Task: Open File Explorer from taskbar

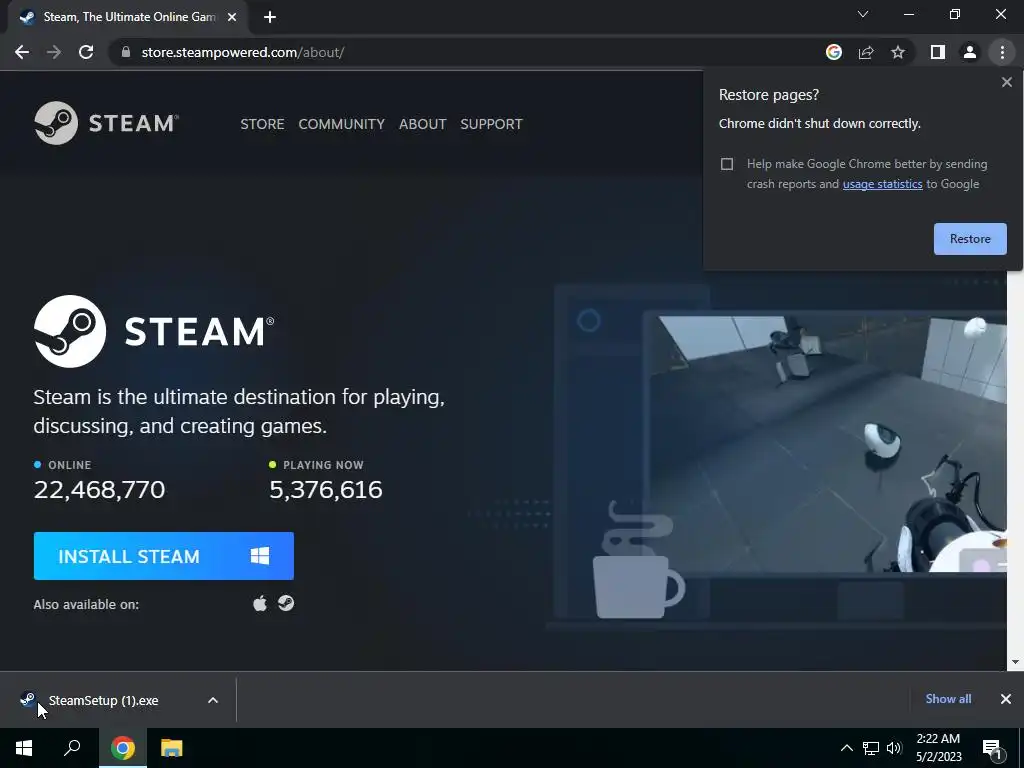Action: tap(172, 748)
